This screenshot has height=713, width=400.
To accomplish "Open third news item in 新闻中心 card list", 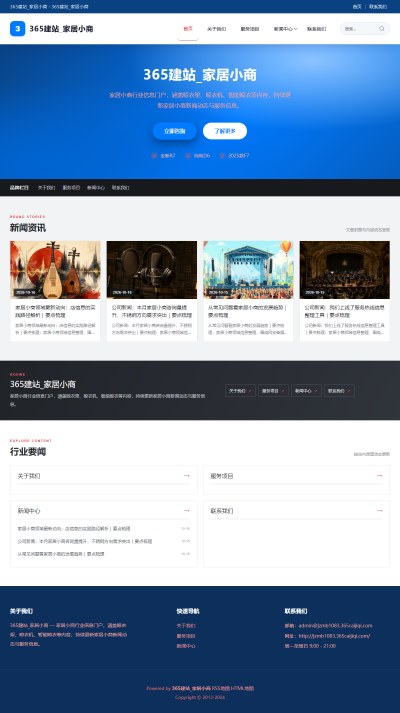I will pos(61,554).
